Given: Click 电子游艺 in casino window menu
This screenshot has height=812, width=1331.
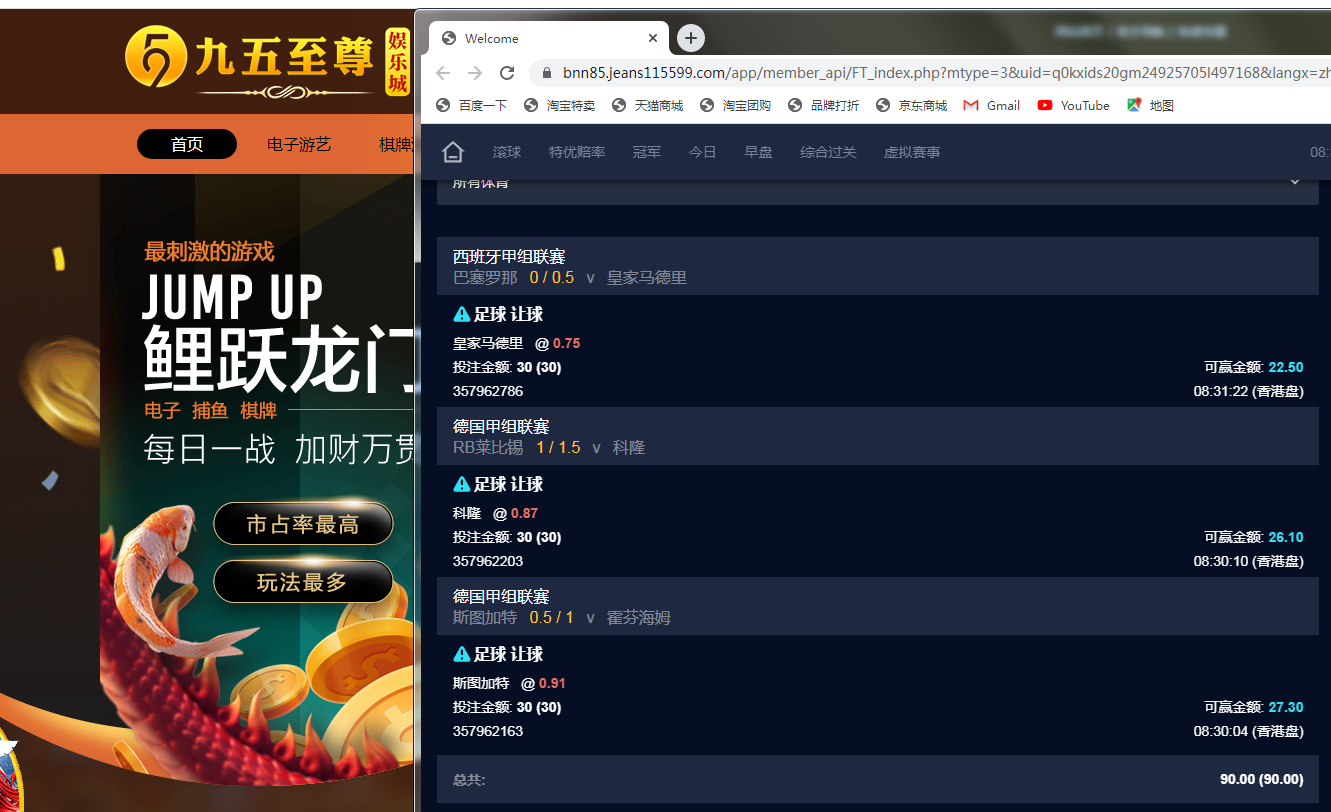Looking at the screenshot, I should click(299, 144).
